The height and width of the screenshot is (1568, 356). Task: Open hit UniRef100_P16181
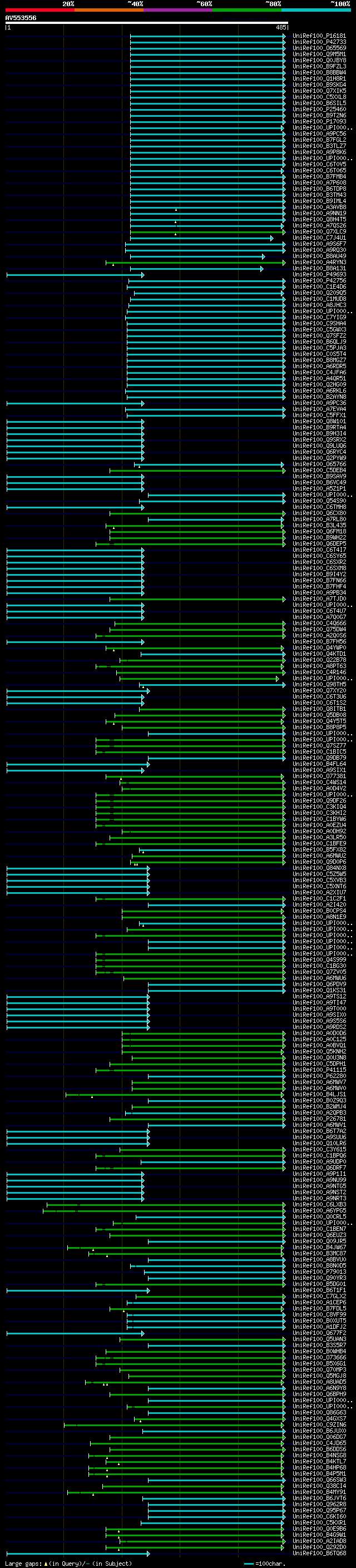[319, 36]
